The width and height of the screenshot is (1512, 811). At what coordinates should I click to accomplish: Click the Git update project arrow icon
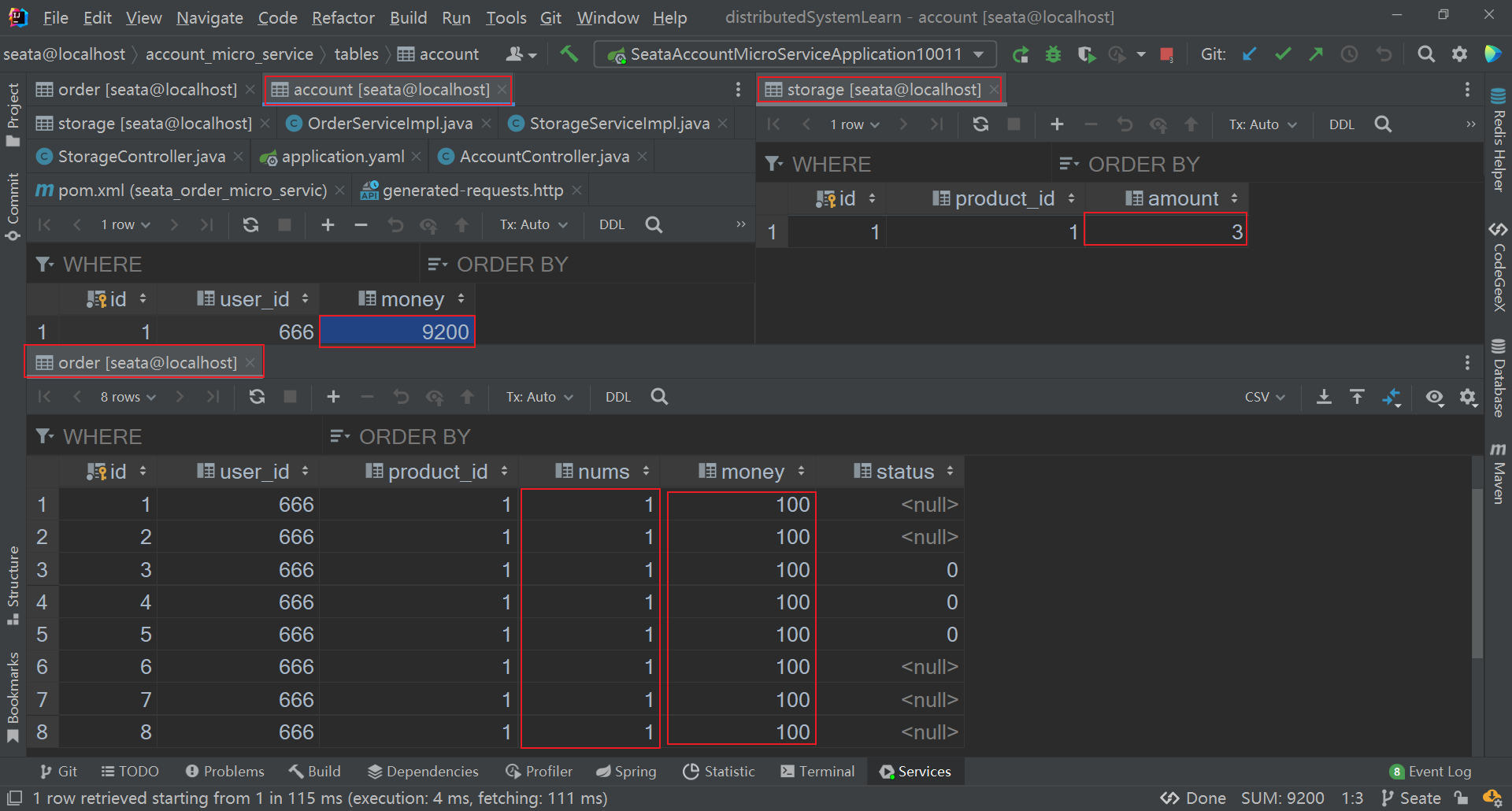1249,54
